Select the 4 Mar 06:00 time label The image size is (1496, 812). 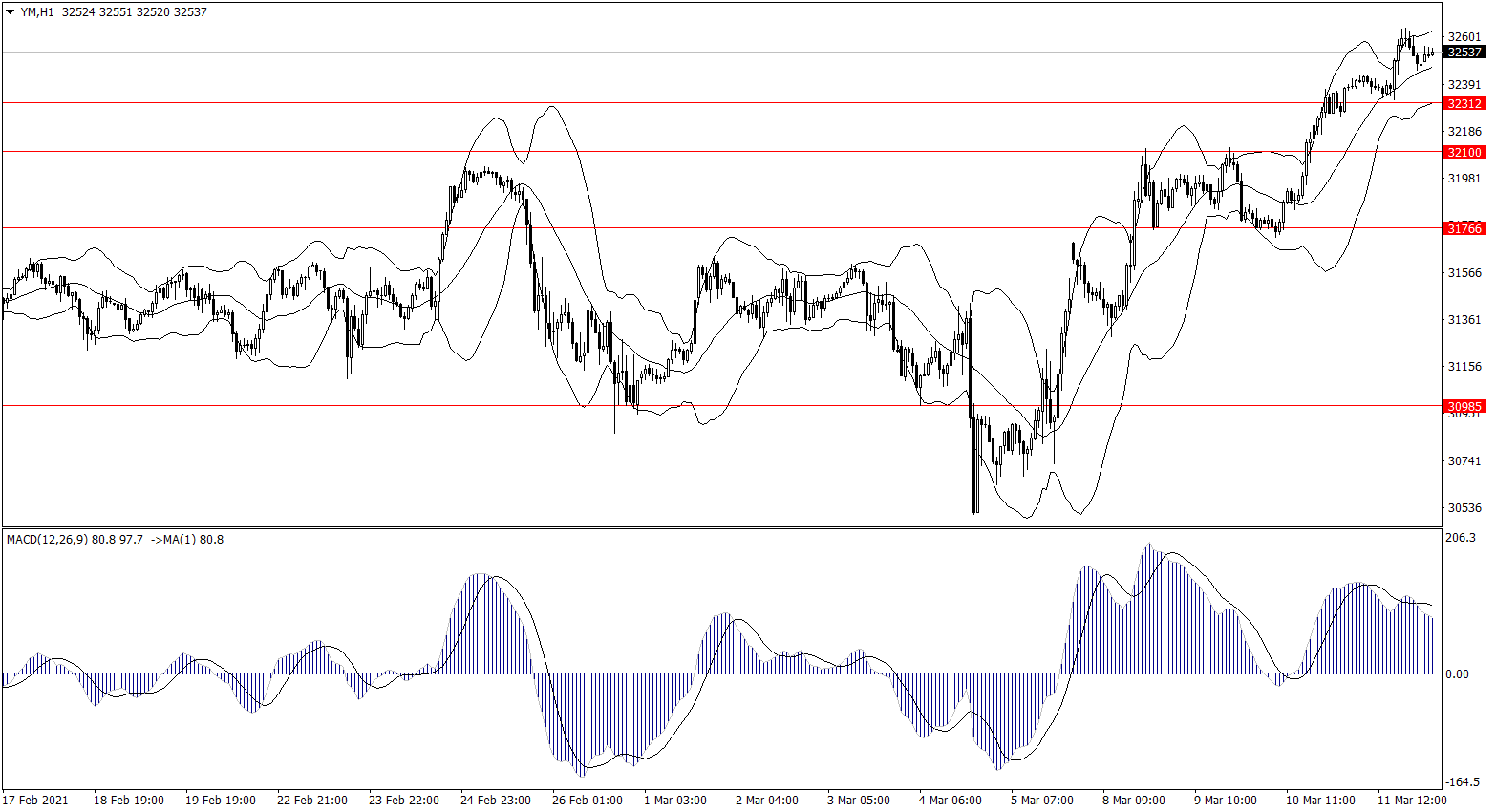point(950,800)
